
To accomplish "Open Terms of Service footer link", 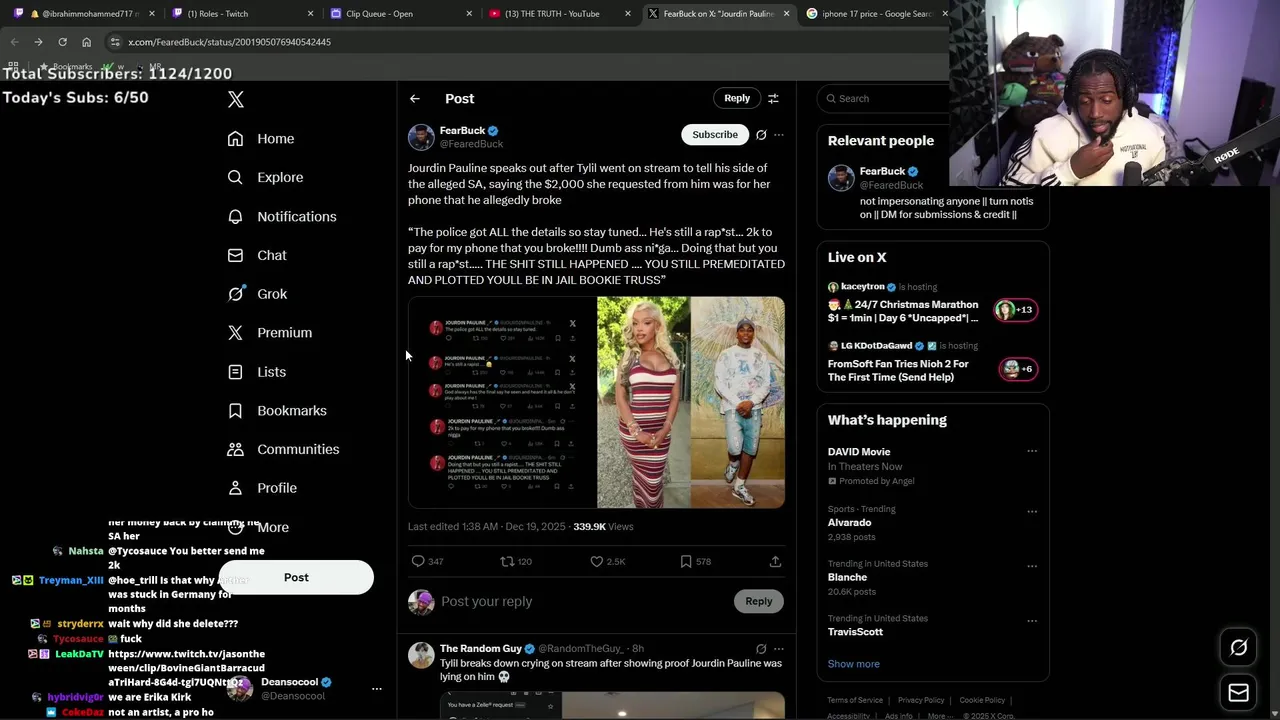I will coord(855,700).
